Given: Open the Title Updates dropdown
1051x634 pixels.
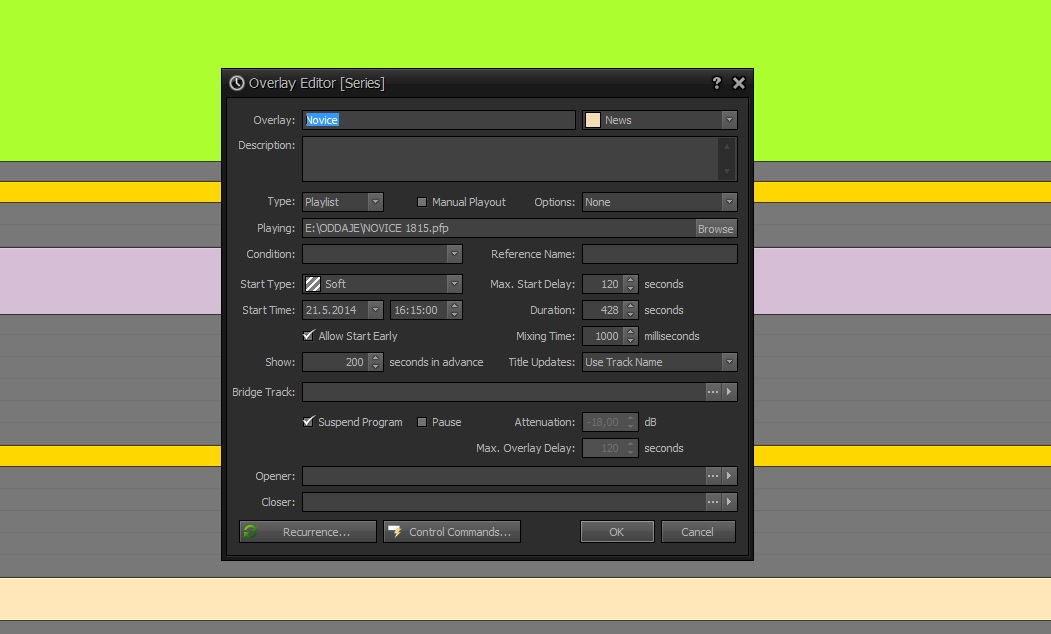Looking at the screenshot, I should (x=729, y=362).
